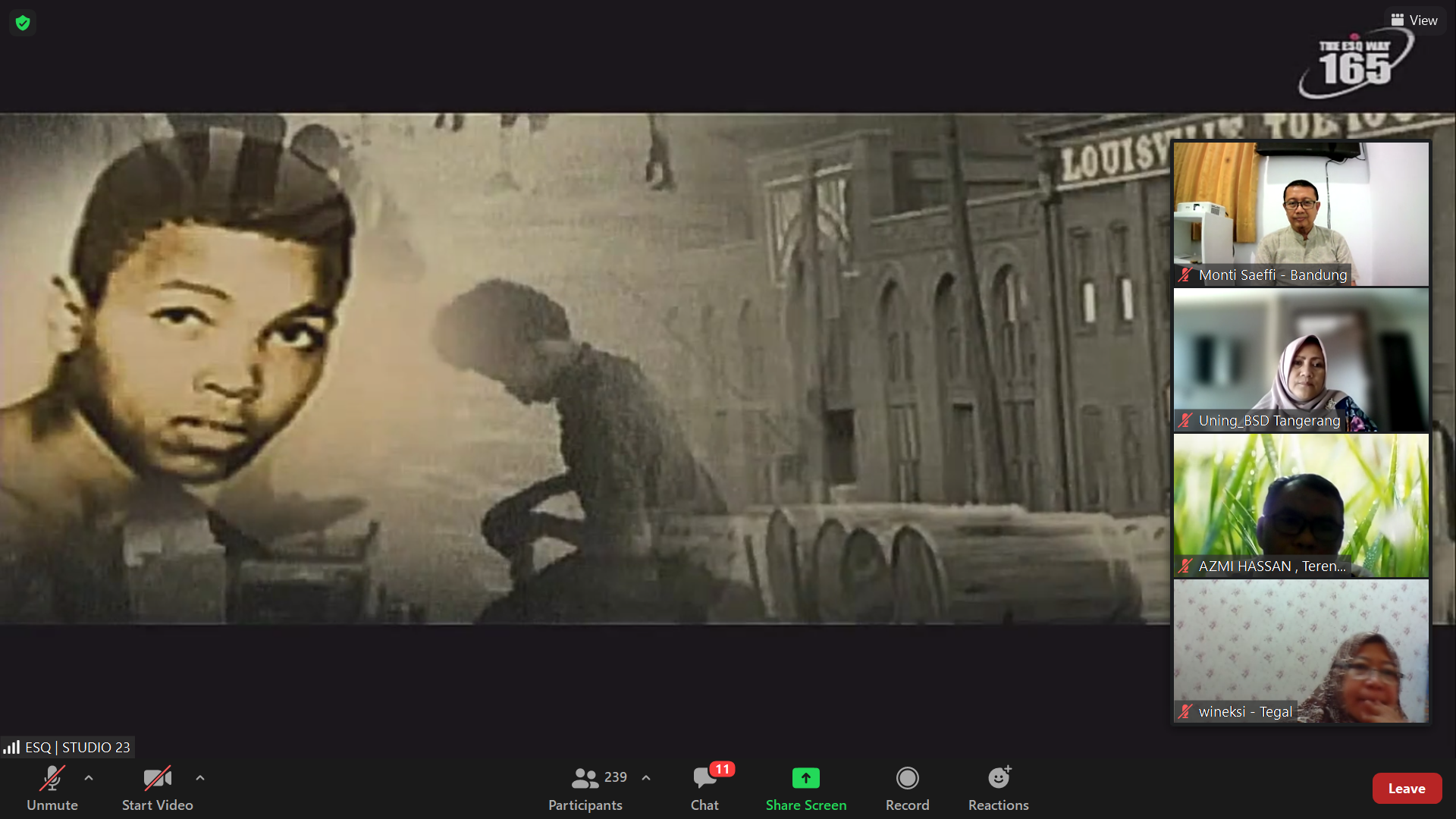
Task: Click the signal strength bars icon
Action: [x=11, y=748]
